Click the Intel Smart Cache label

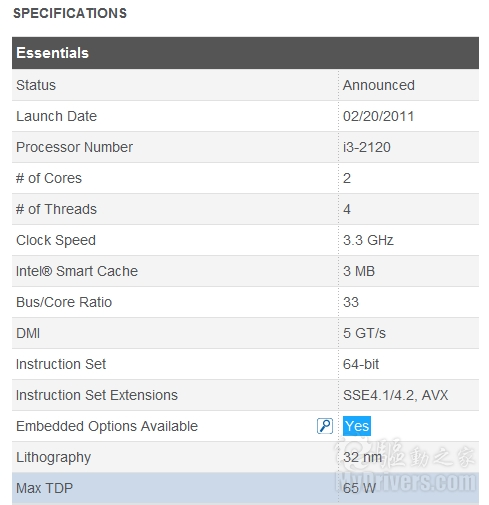coord(77,271)
